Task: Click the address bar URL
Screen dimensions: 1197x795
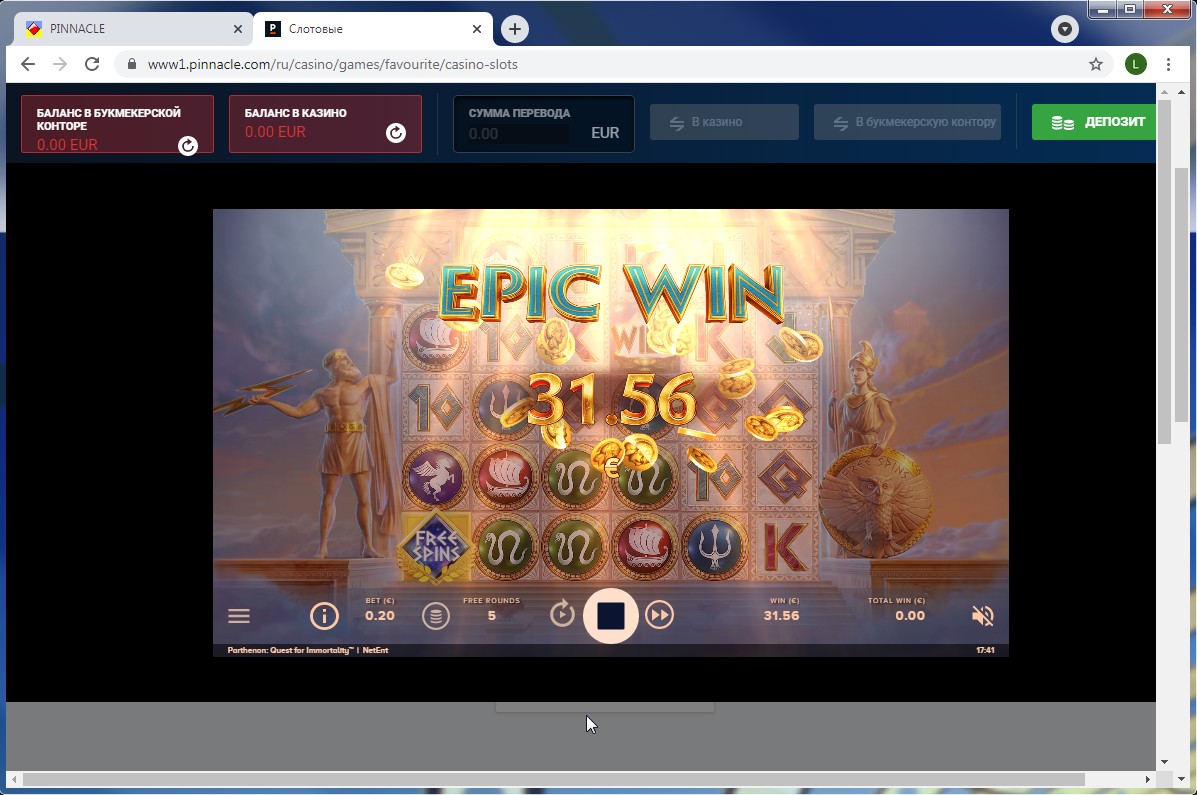Action: [x=333, y=64]
